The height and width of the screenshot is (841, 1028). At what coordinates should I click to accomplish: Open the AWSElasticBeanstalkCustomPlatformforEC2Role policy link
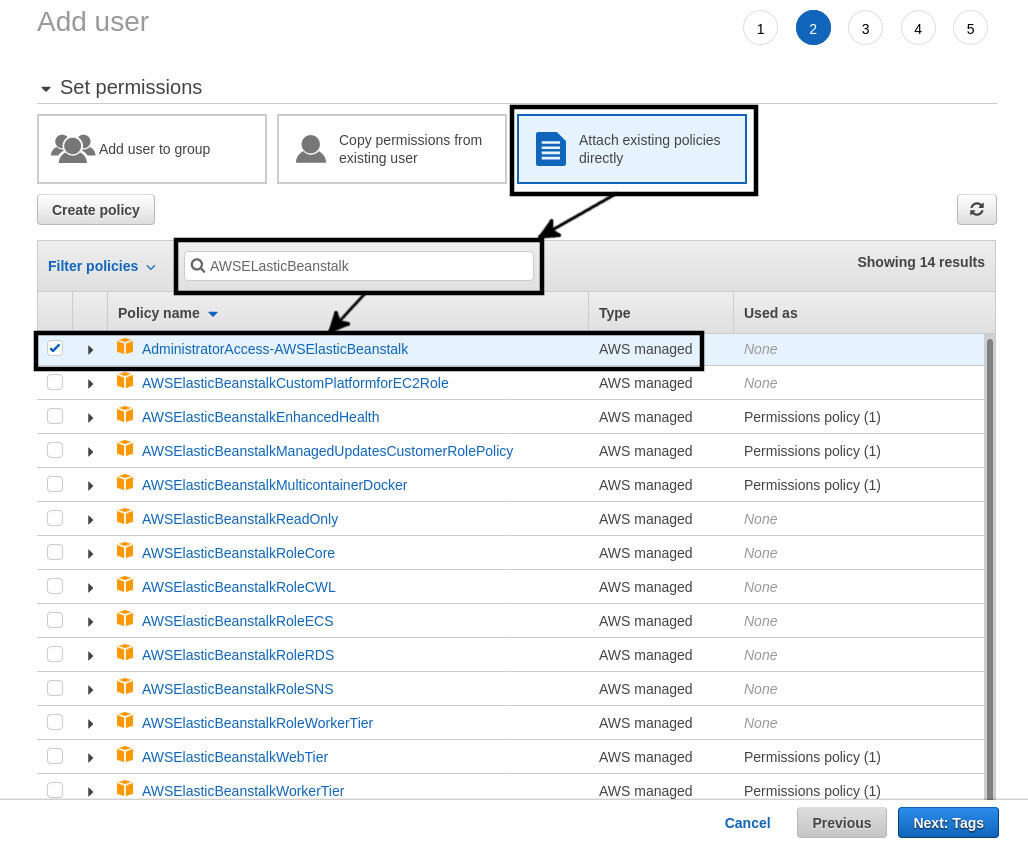click(x=297, y=382)
